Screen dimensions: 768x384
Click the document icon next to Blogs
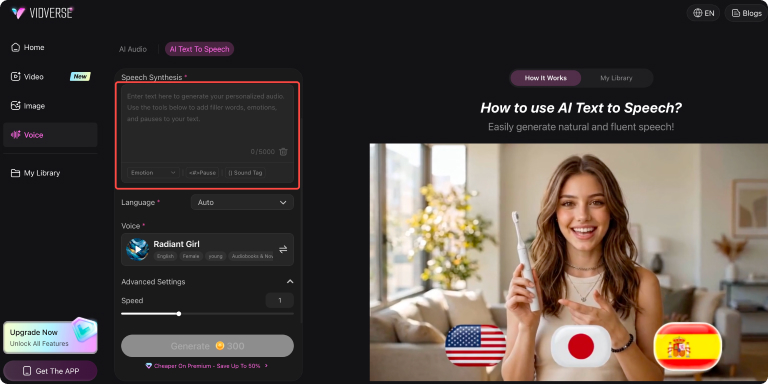point(736,13)
